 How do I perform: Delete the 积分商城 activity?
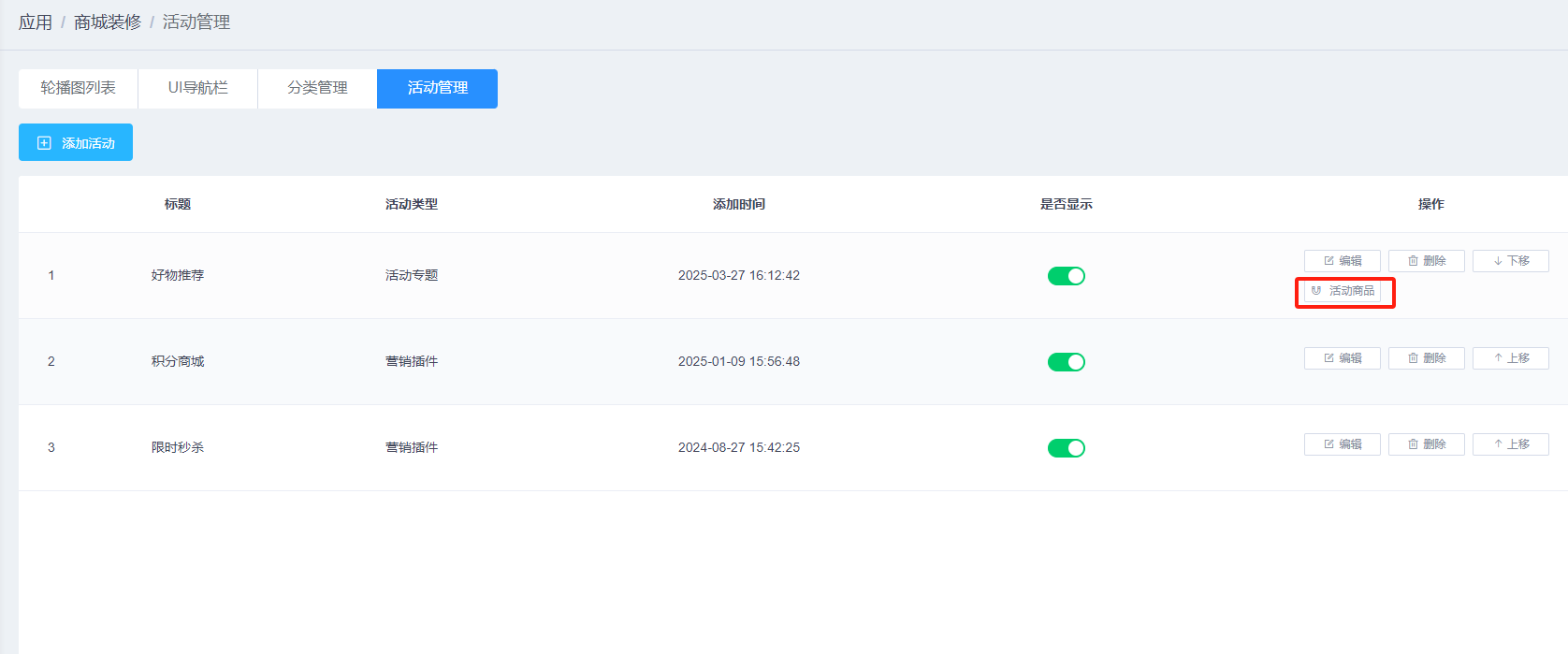tap(1426, 358)
